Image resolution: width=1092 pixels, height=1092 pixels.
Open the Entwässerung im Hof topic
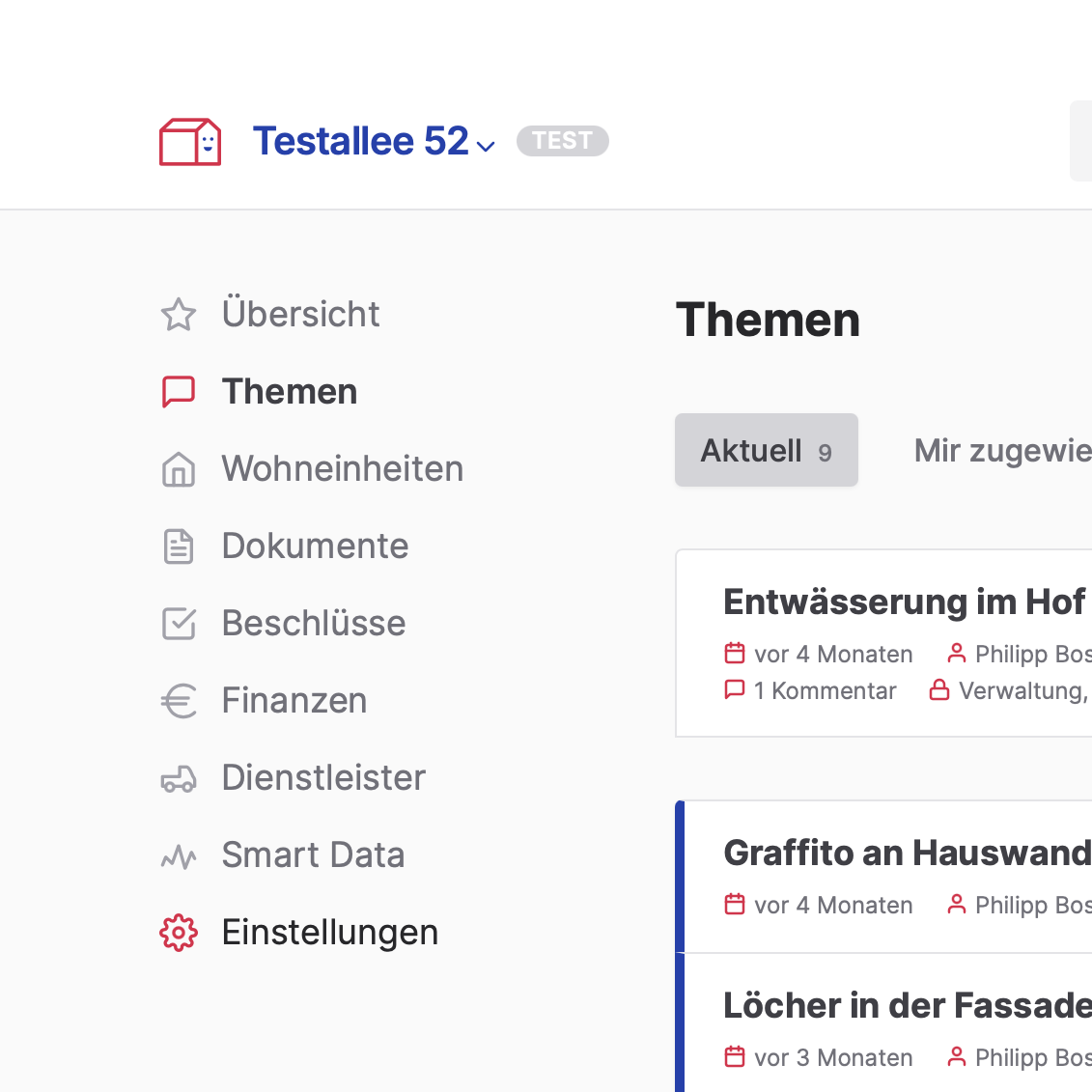click(x=904, y=602)
